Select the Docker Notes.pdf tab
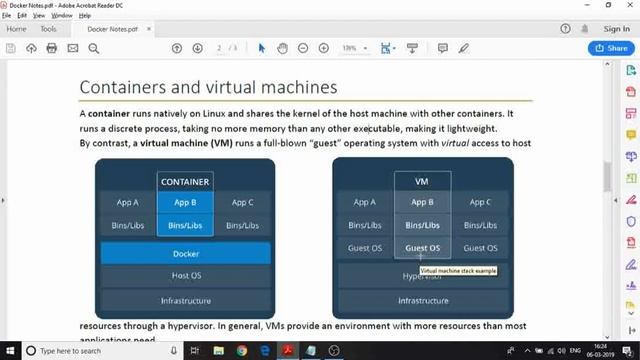The height and width of the screenshot is (360, 640). [x=112, y=29]
